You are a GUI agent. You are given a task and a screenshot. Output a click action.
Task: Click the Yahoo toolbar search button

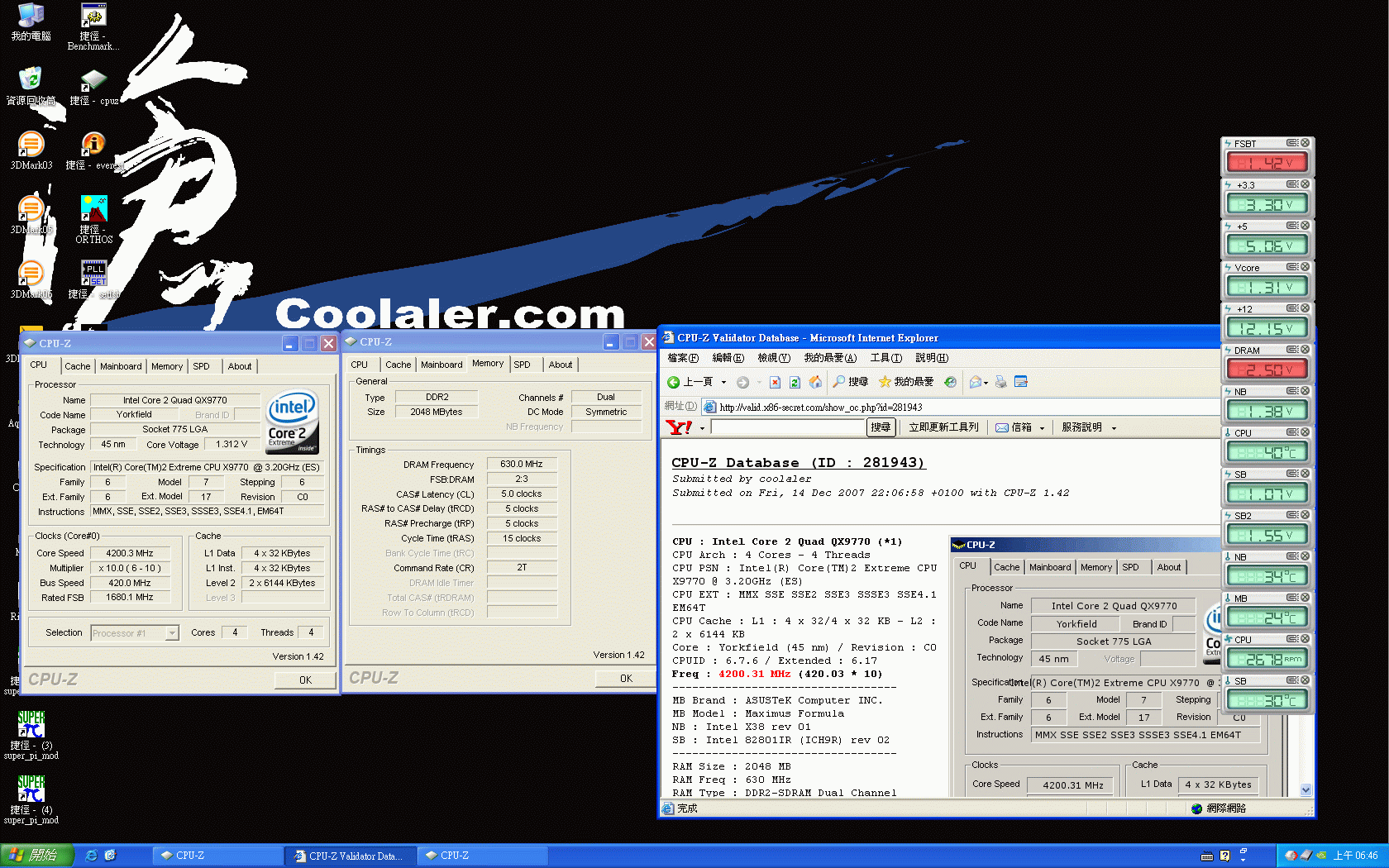coord(881,427)
